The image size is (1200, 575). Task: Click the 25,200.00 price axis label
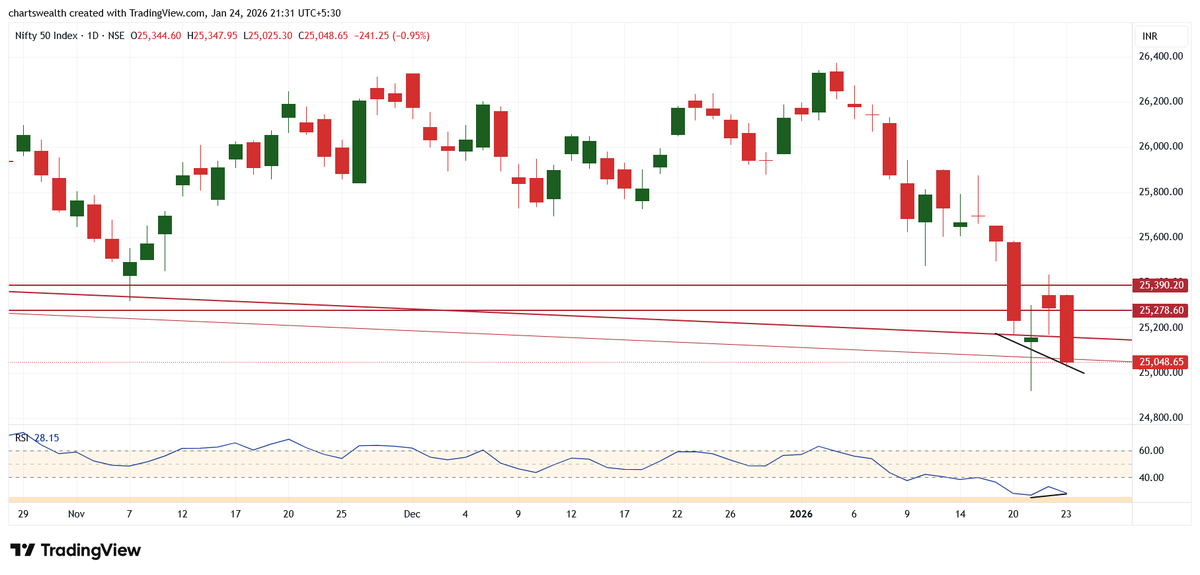click(1162, 327)
